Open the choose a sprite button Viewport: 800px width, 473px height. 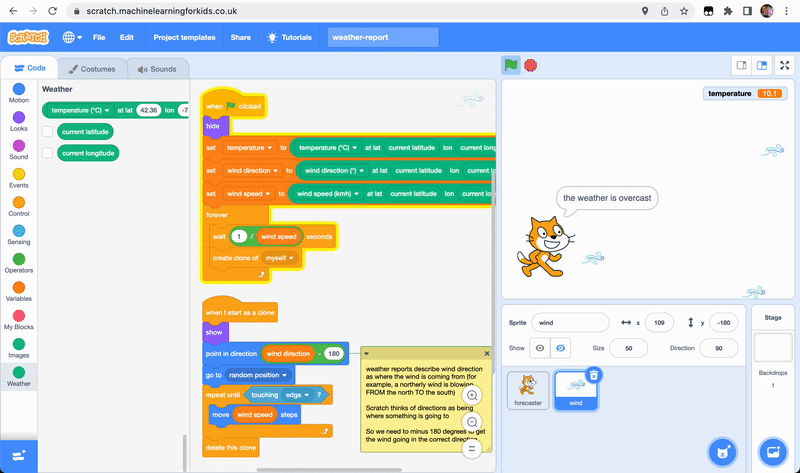pyautogui.click(x=720, y=452)
